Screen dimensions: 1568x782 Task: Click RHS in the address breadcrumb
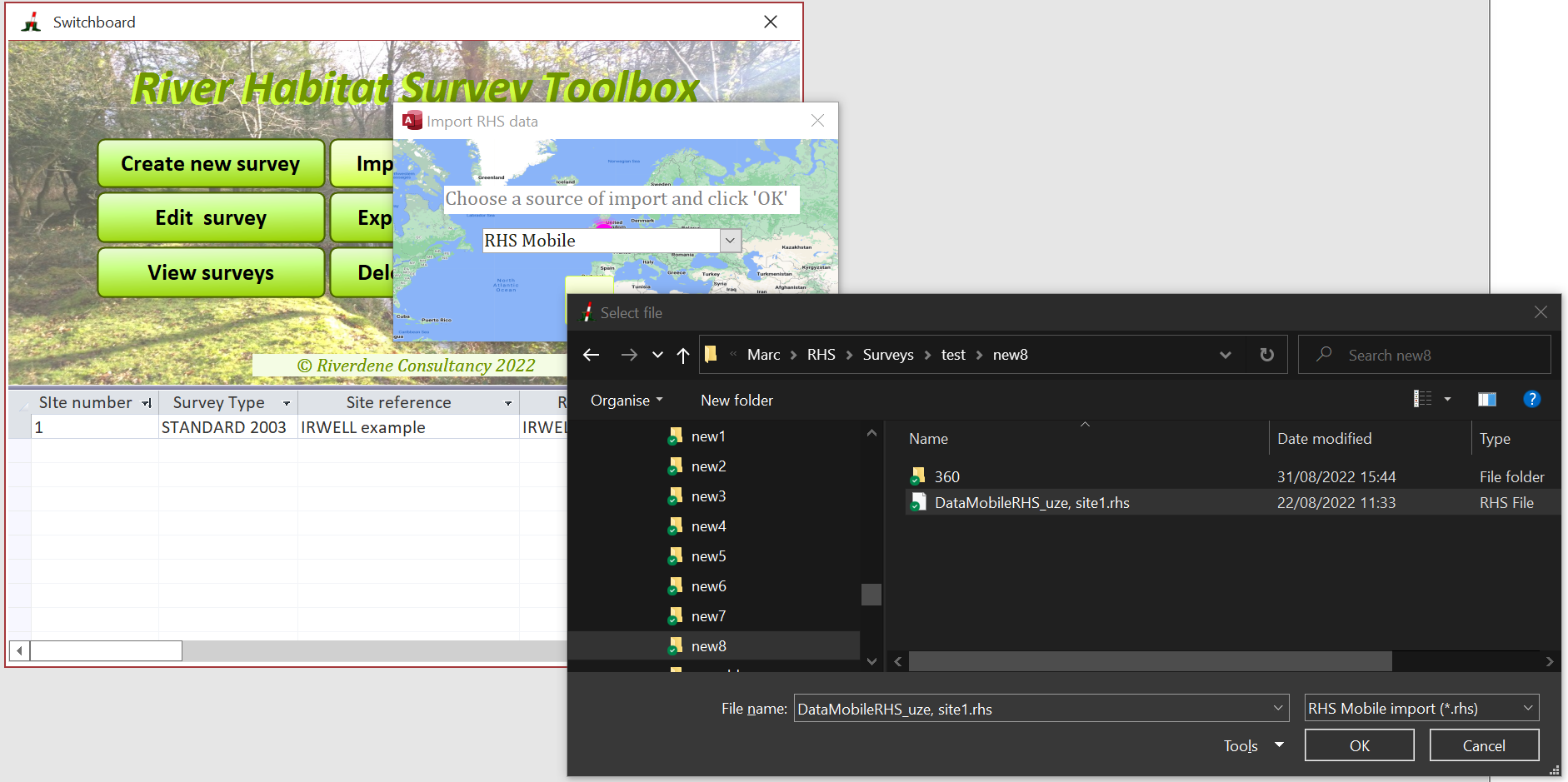(x=821, y=355)
